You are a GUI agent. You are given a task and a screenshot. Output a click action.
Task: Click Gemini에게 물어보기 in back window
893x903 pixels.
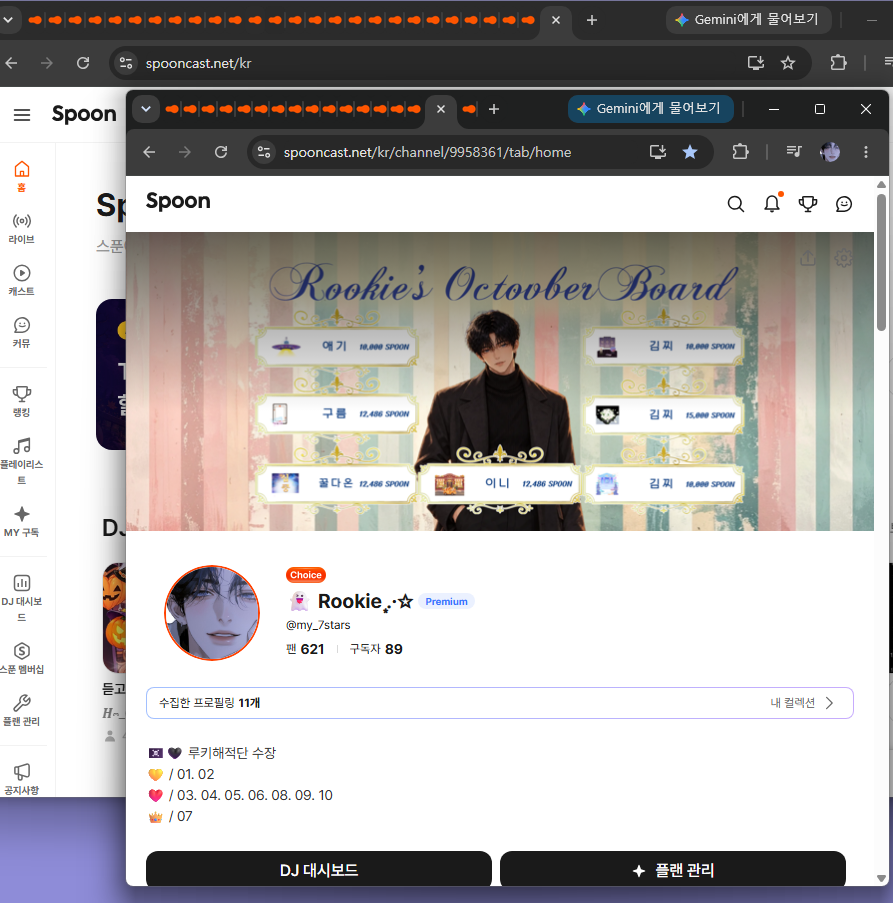coord(748,20)
